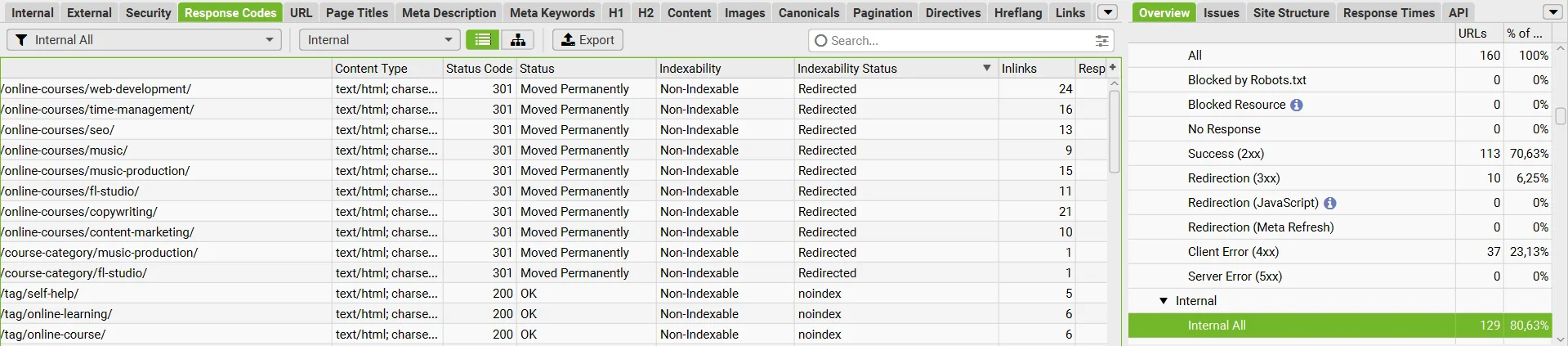Select Server Error (5xx) in overview

1340,276
